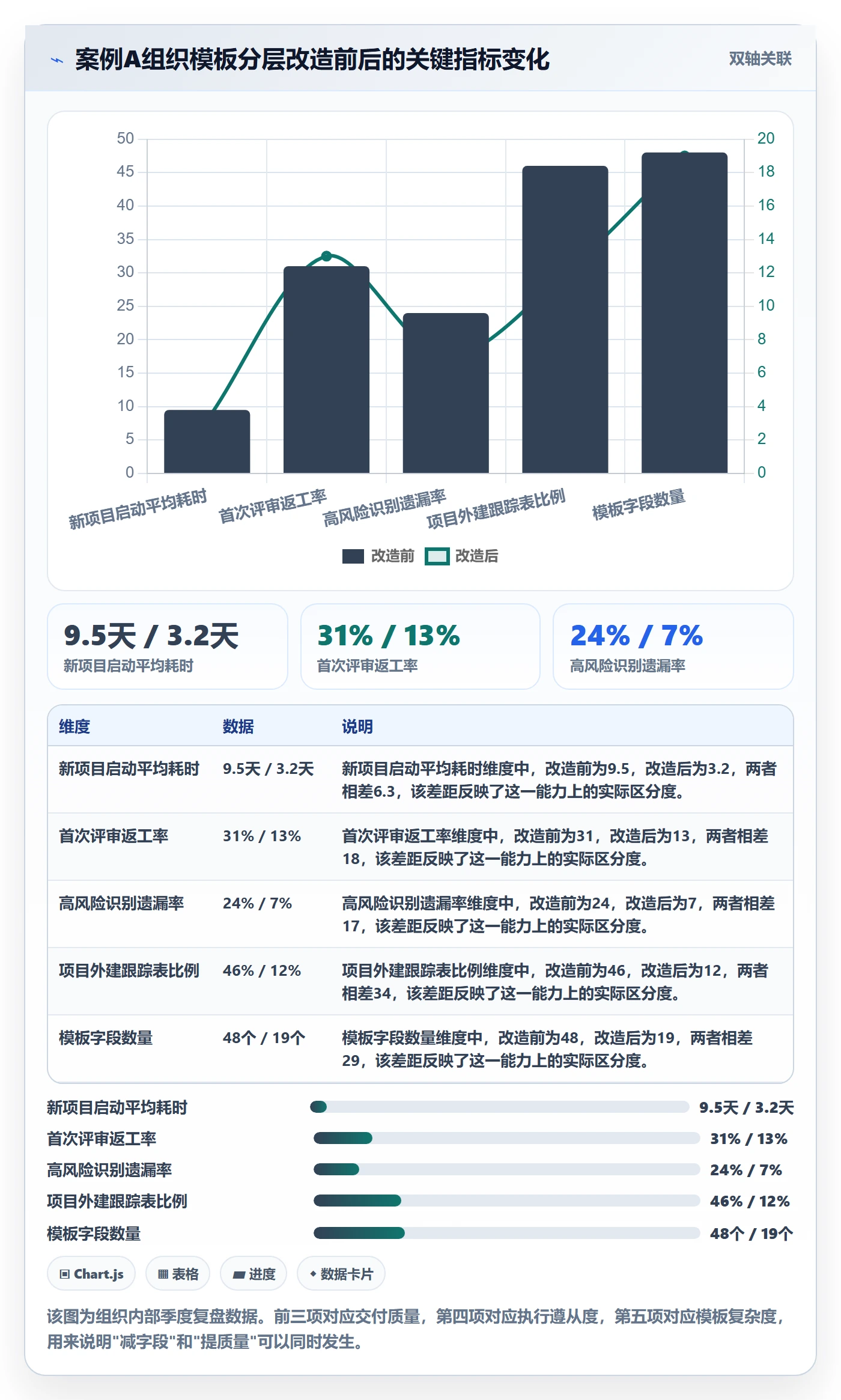
Task: Click the 首次评审返工率 progress bar
Action: tap(507, 1138)
